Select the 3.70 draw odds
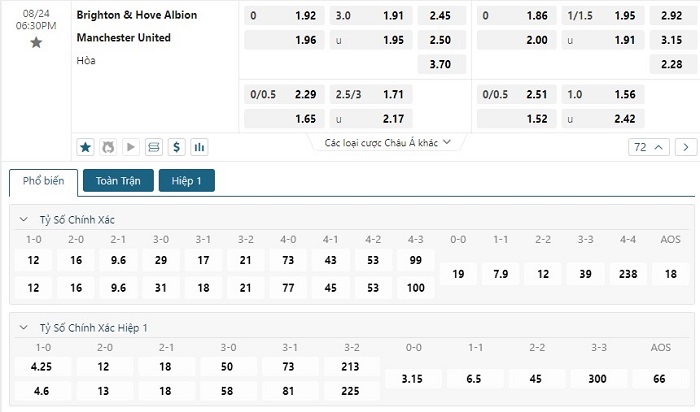The width and height of the screenshot is (700, 412). 439,64
